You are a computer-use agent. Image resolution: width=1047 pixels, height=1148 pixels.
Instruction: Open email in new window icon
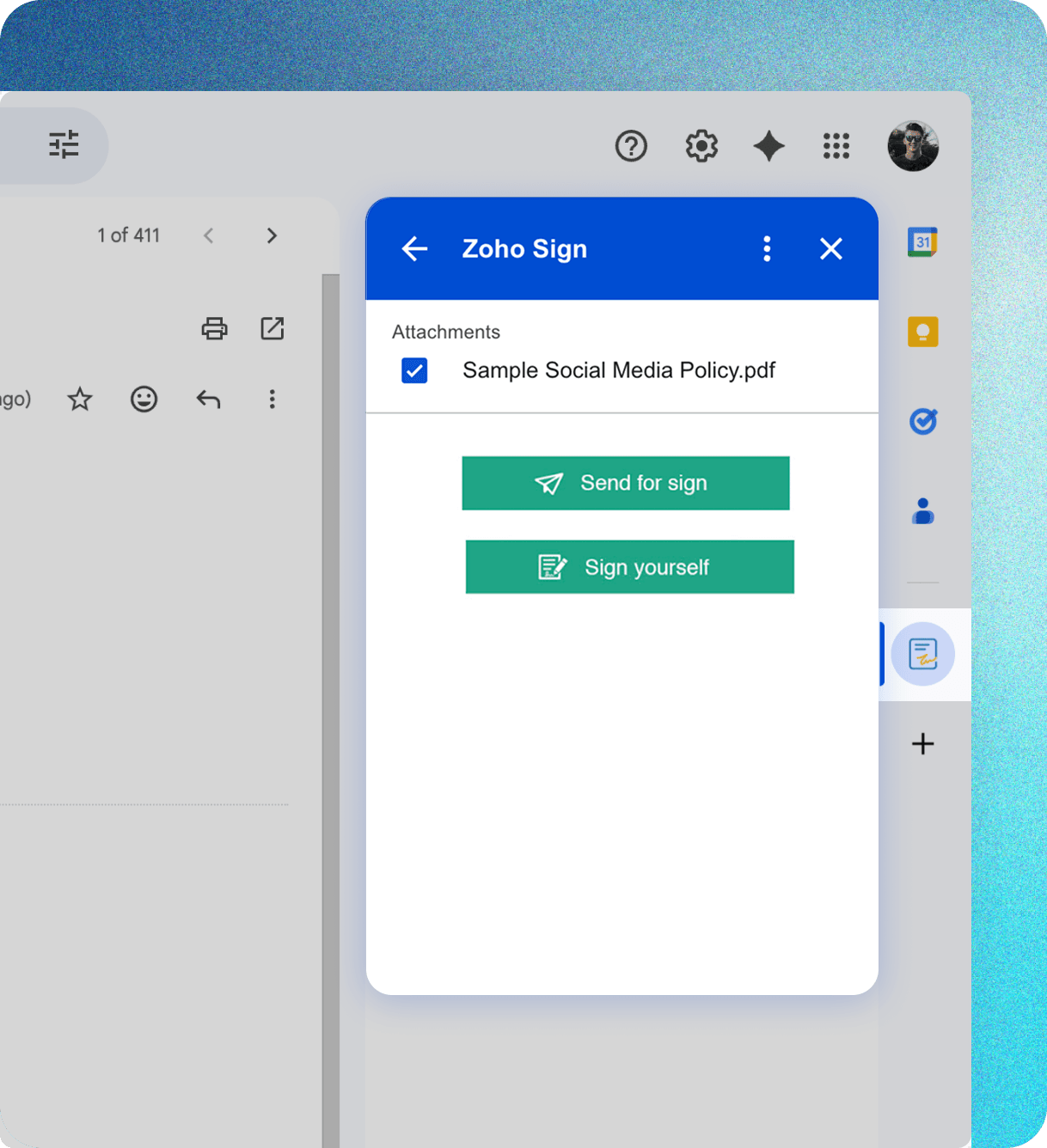[x=272, y=328]
